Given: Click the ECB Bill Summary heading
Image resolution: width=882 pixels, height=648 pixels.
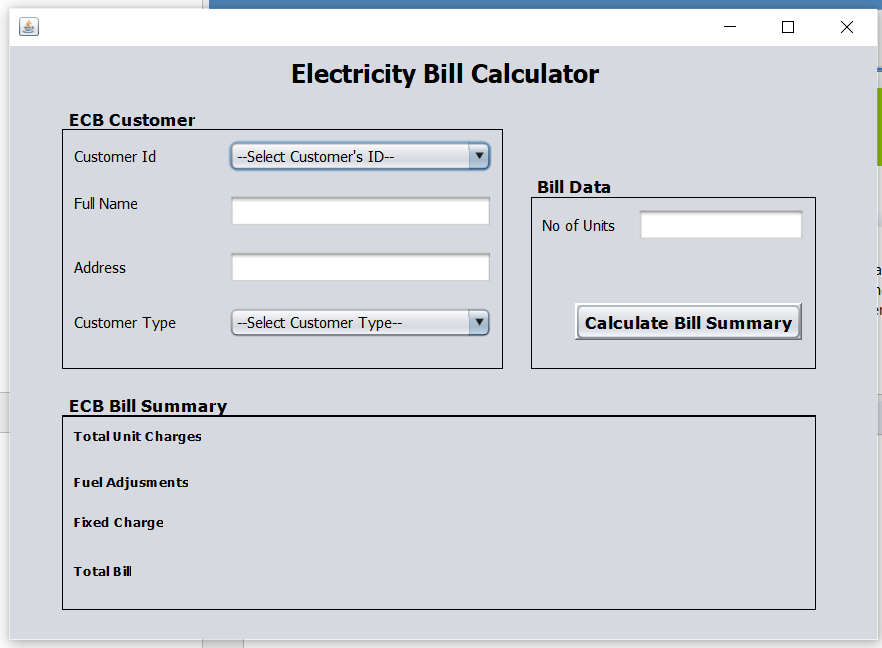Looking at the screenshot, I should (x=148, y=406).
